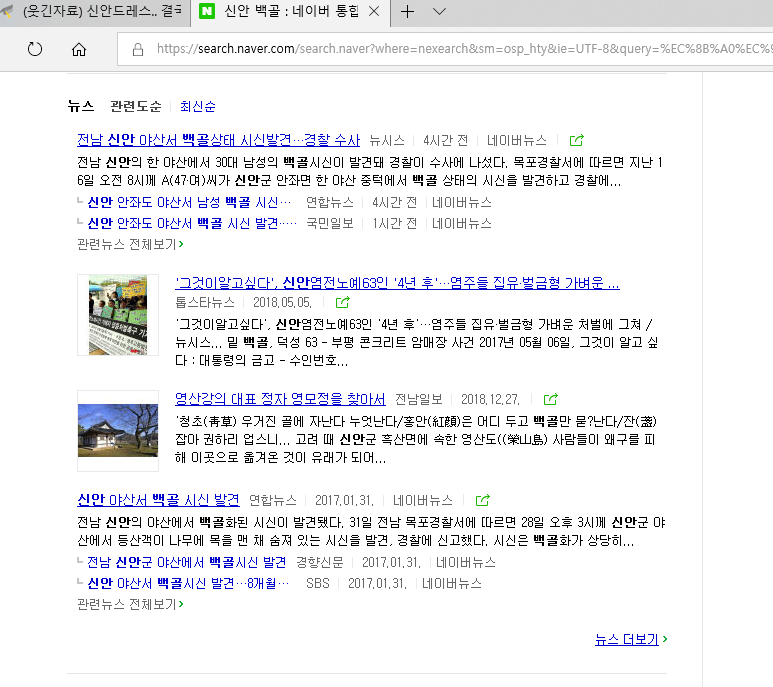Click the 영모정 pavilion thumbnail image

pos(118,430)
